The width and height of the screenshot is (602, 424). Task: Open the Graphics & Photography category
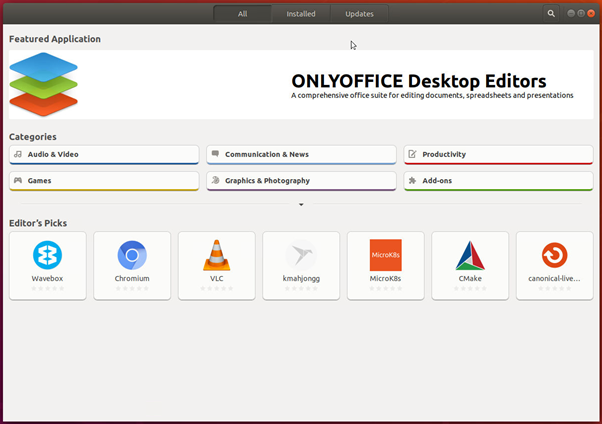[x=301, y=181]
